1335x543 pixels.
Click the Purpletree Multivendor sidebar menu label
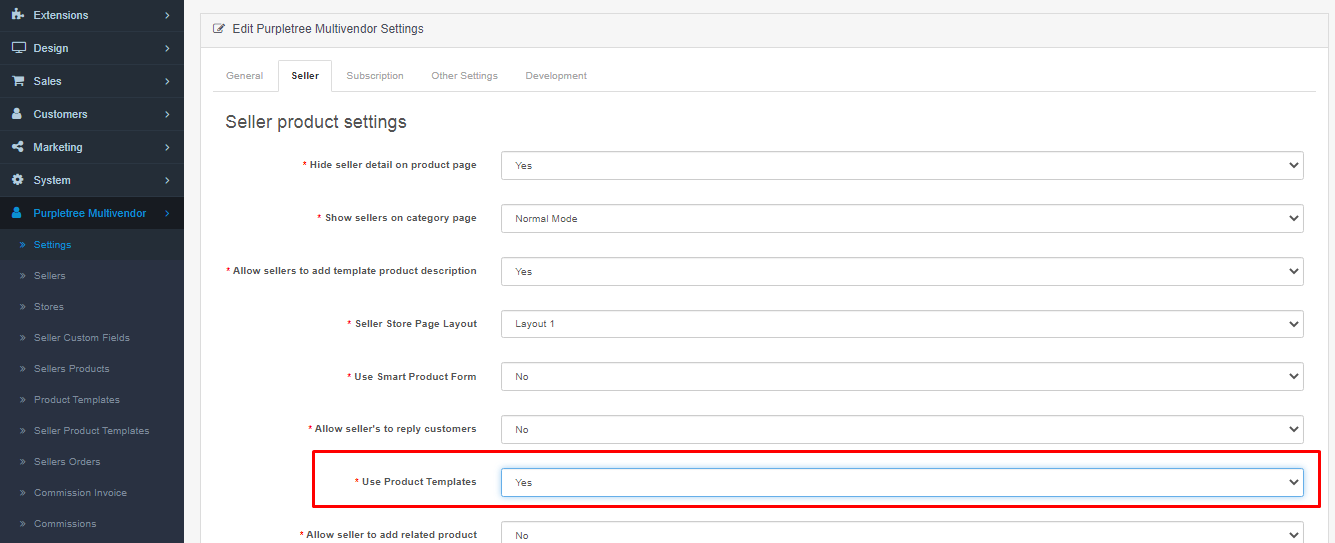point(90,213)
